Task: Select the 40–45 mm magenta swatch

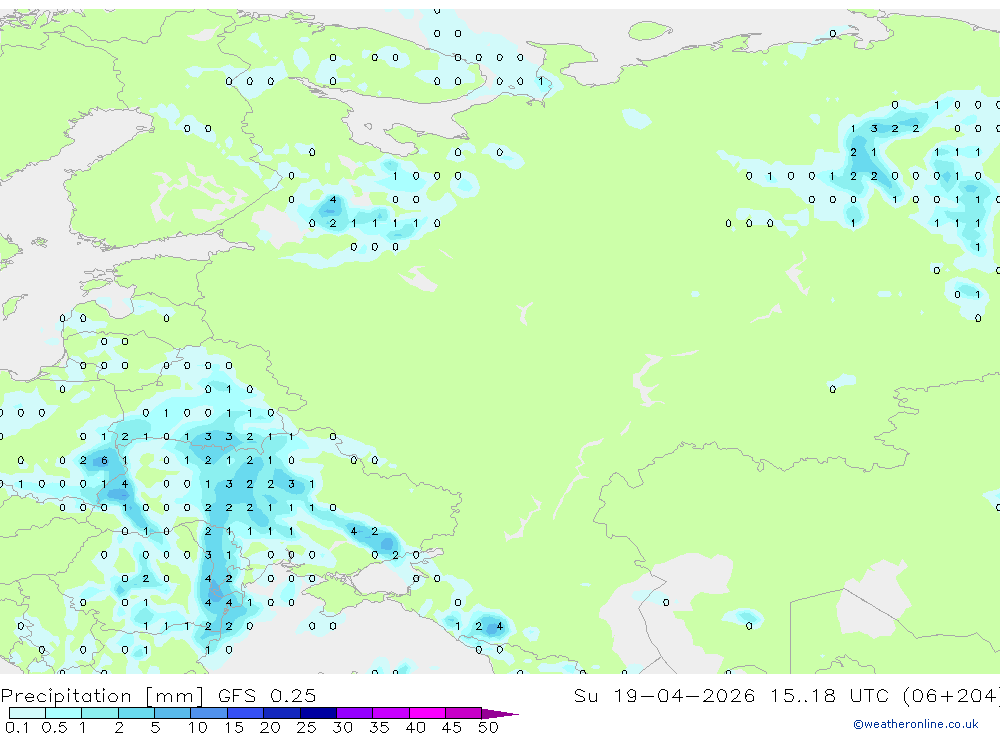Action: point(427,713)
